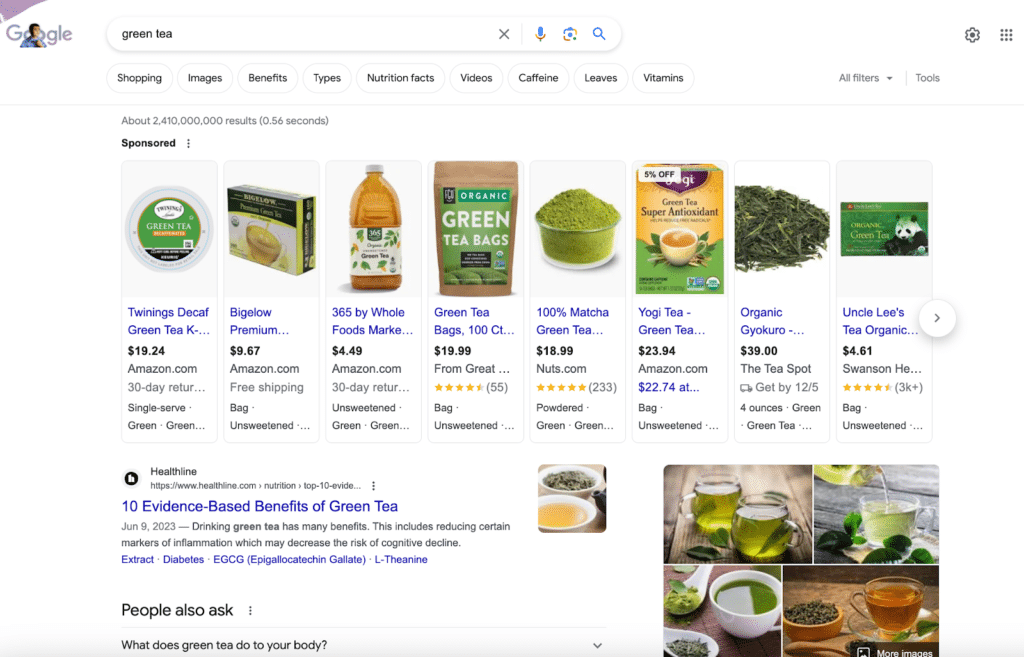Open the Bigelow Premium product link
This screenshot has width=1024, height=657.
(259, 321)
